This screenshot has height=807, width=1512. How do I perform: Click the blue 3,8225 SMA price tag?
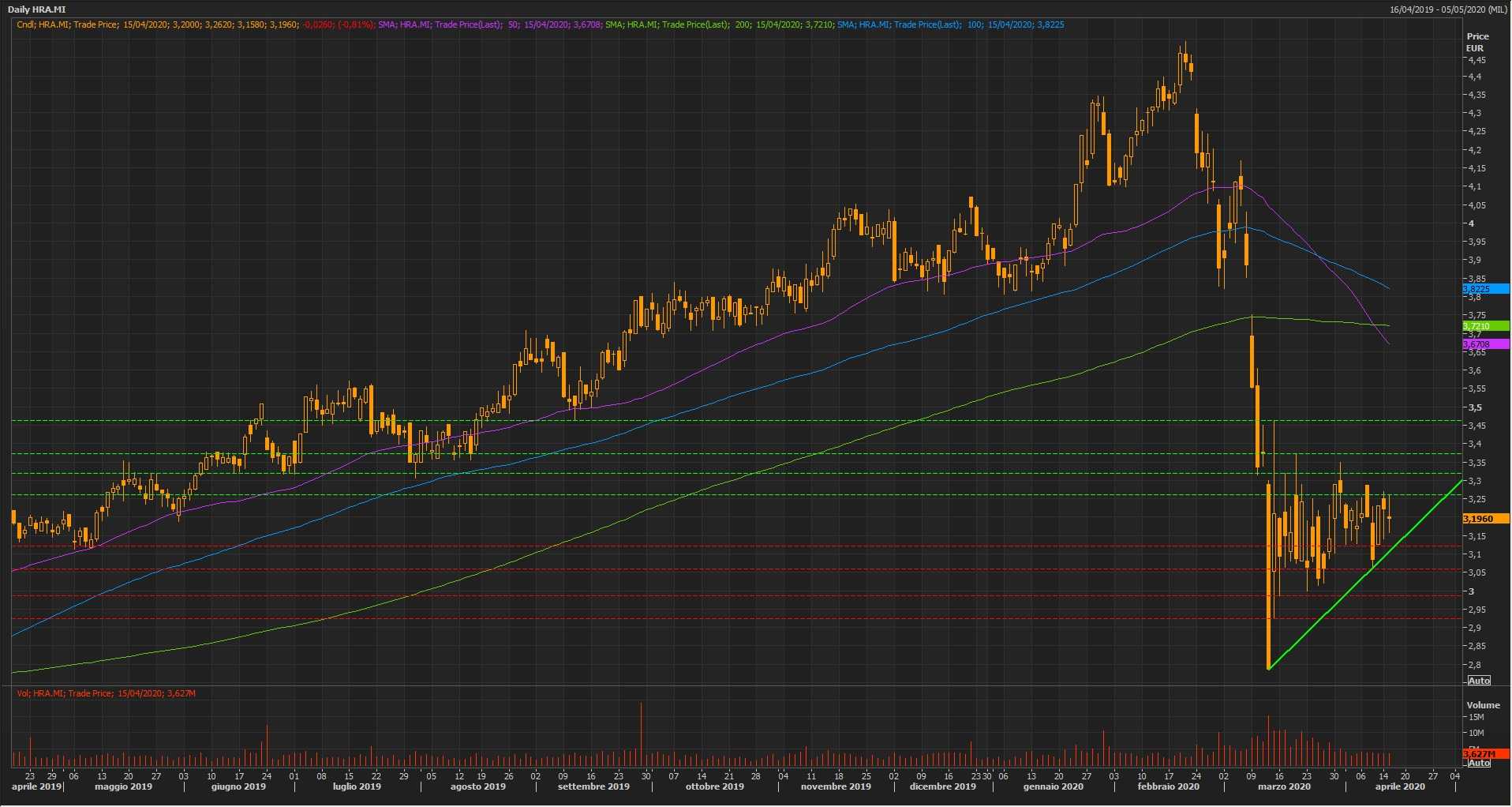pyautogui.click(x=1484, y=289)
